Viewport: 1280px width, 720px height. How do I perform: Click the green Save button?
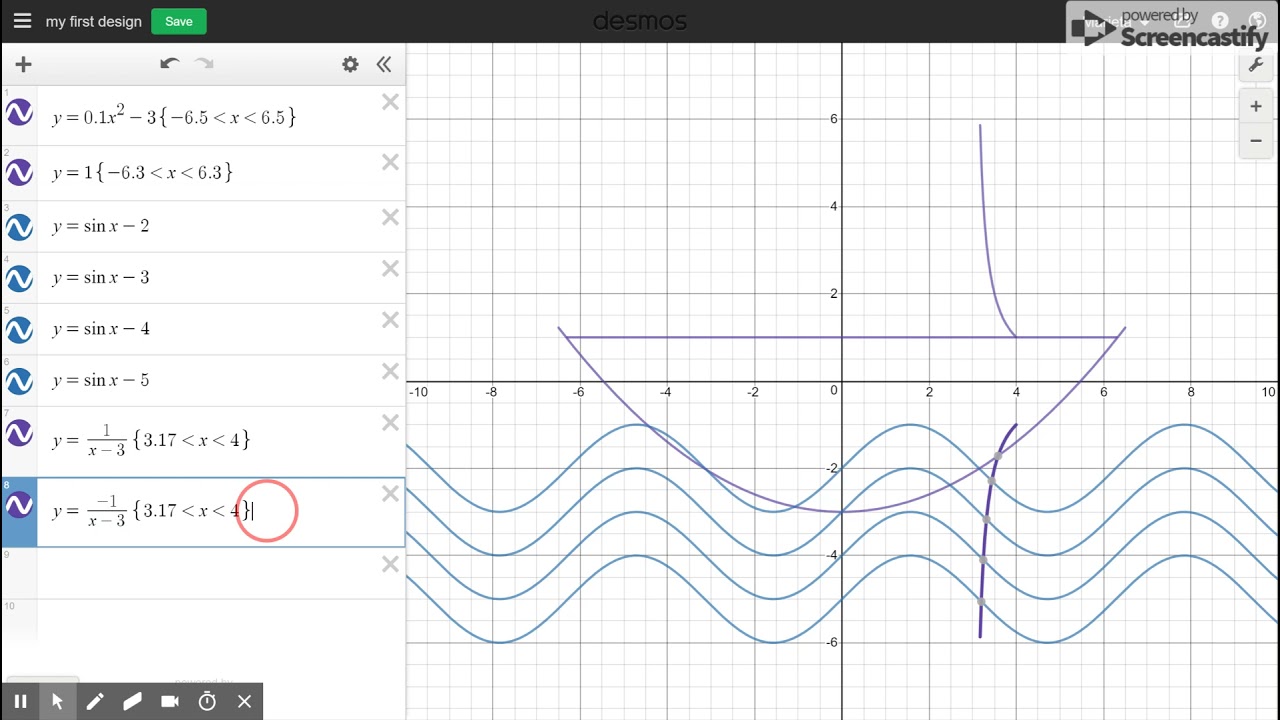[179, 21]
